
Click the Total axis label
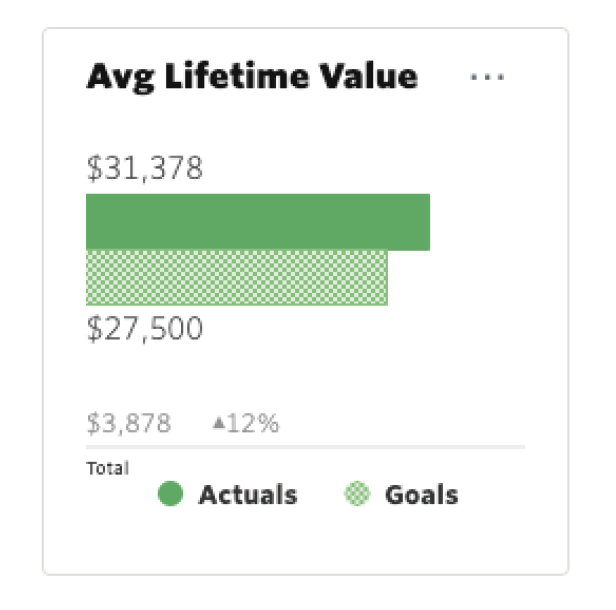tap(107, 467)
